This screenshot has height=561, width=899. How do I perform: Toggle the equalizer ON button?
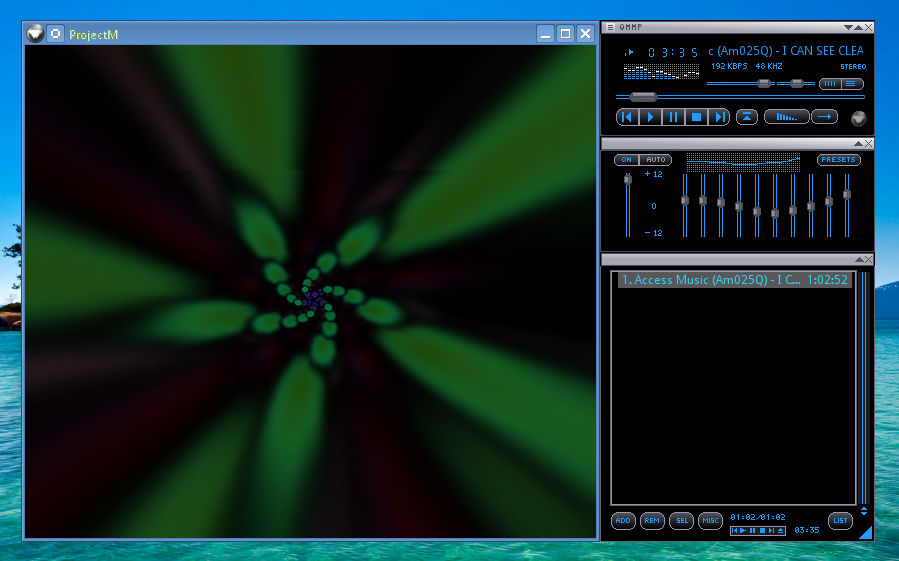click(x=626, y=160)
